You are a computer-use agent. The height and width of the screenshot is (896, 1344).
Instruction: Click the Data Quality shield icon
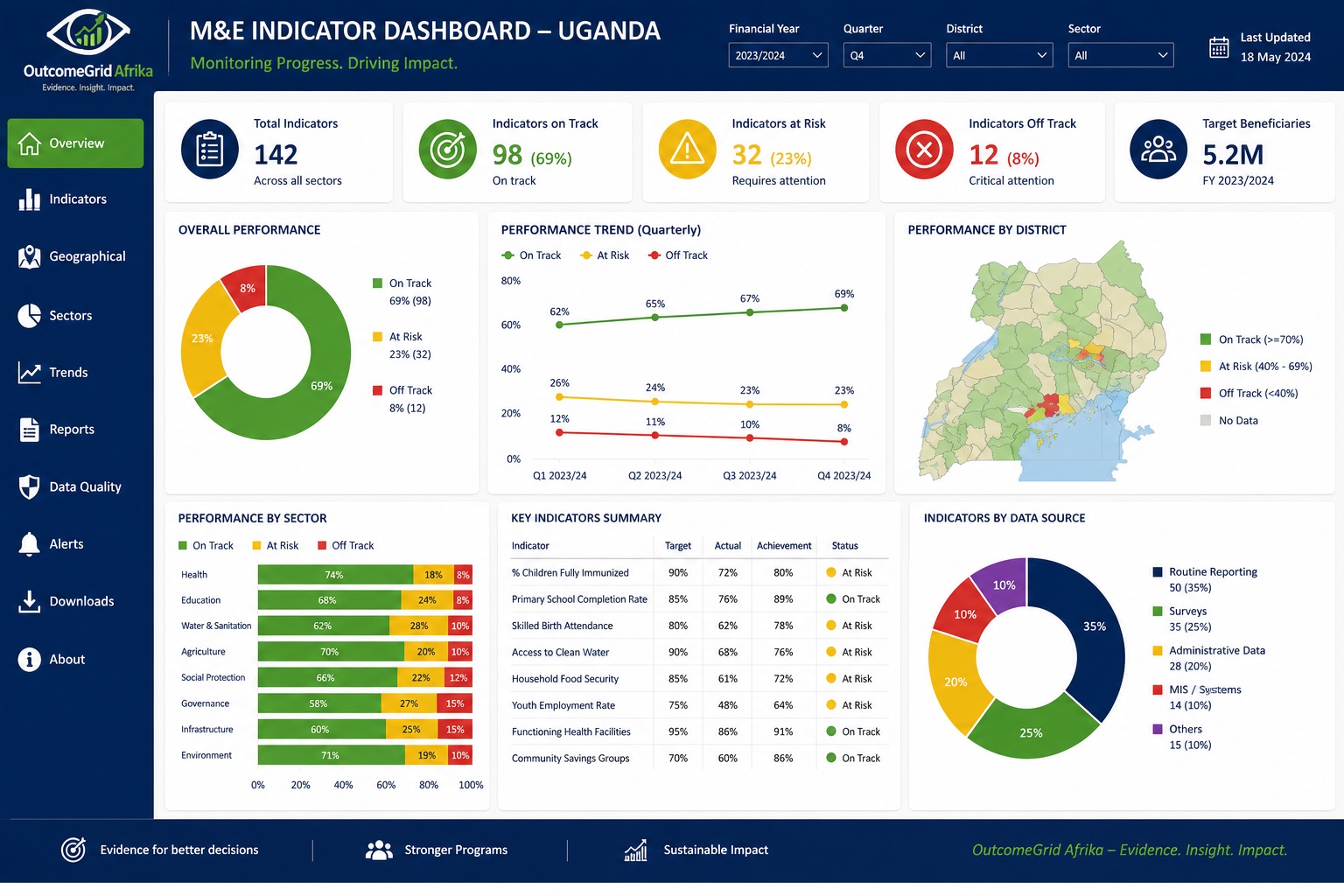click(x=30, y=487)
